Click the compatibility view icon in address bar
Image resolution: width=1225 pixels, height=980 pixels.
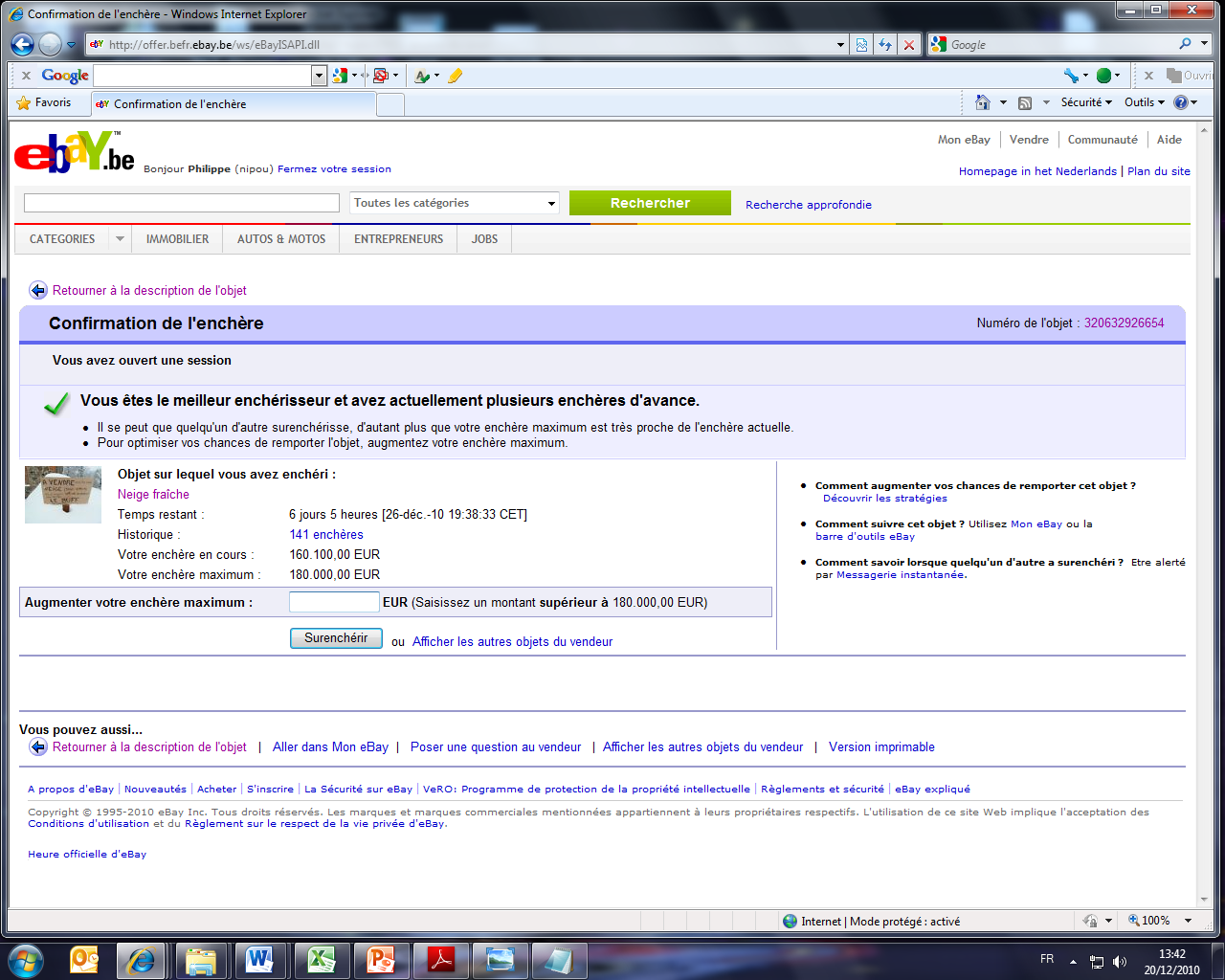tap(861, 45)
